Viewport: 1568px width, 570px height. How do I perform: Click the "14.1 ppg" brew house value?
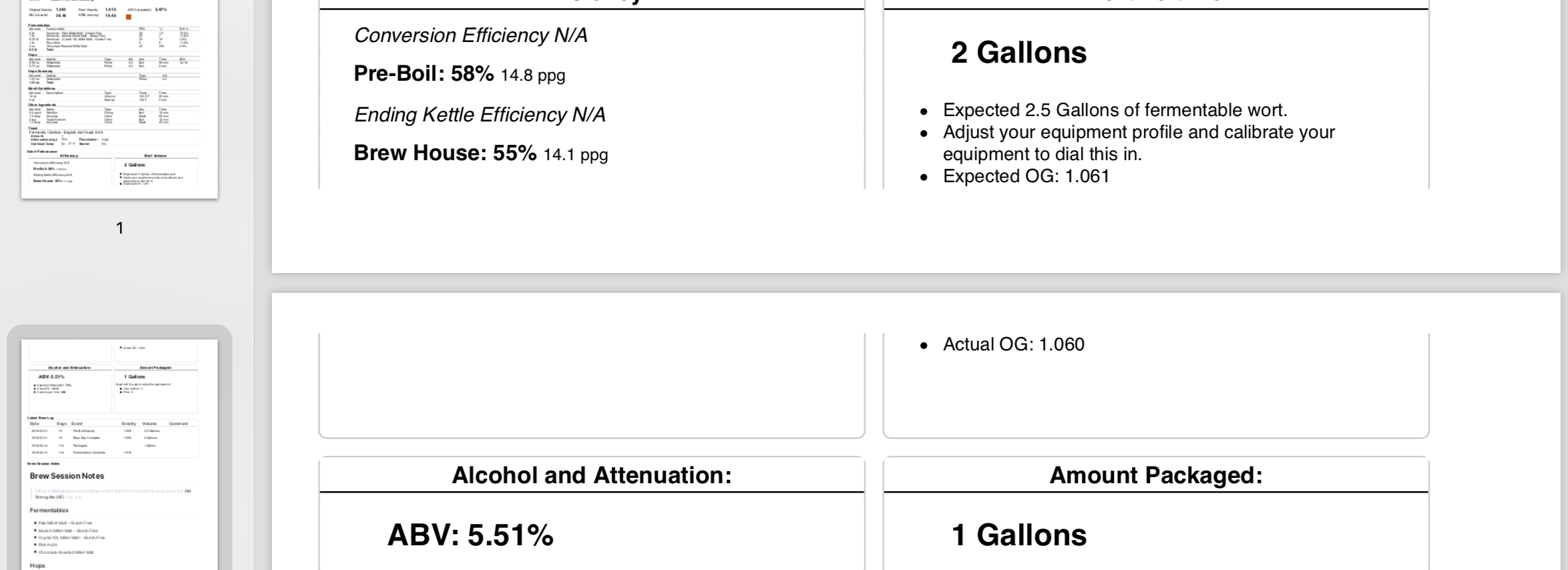pos(576,155)
